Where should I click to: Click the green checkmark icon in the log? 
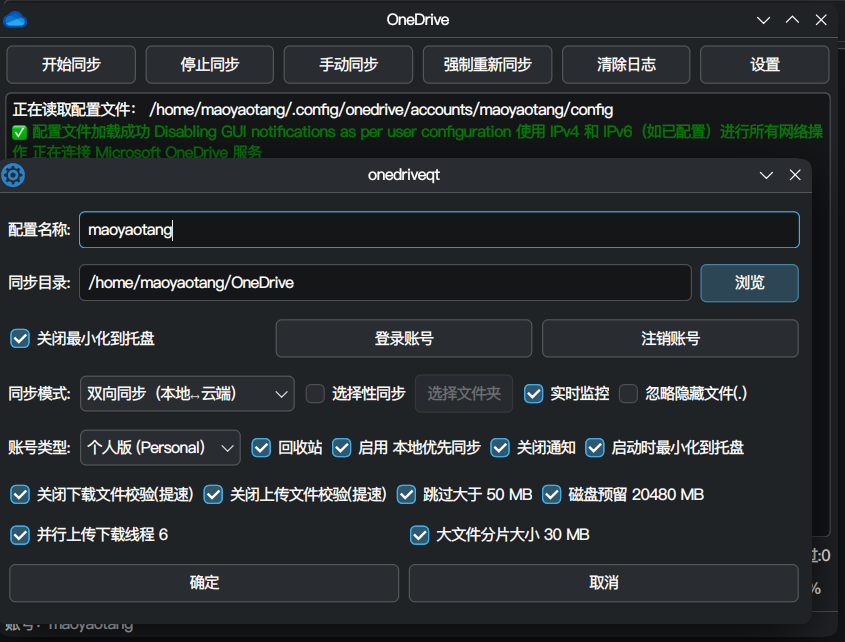19,132
